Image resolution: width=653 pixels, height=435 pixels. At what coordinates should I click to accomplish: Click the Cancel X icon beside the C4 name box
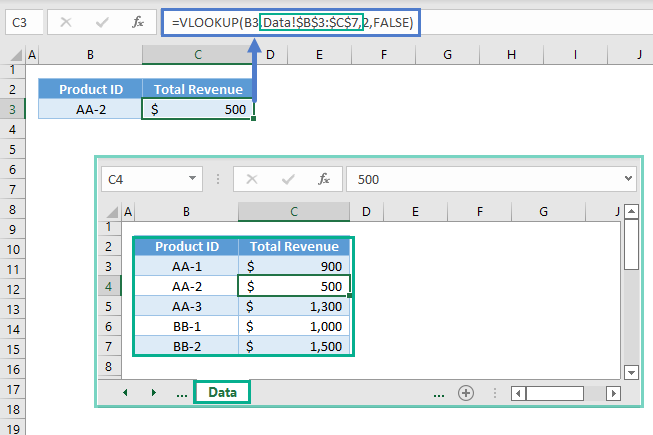(x=252, y=179)
